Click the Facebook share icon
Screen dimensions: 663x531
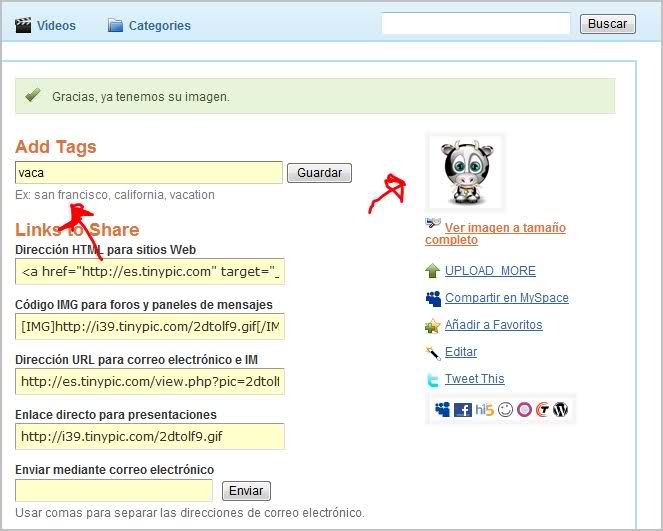462,410
